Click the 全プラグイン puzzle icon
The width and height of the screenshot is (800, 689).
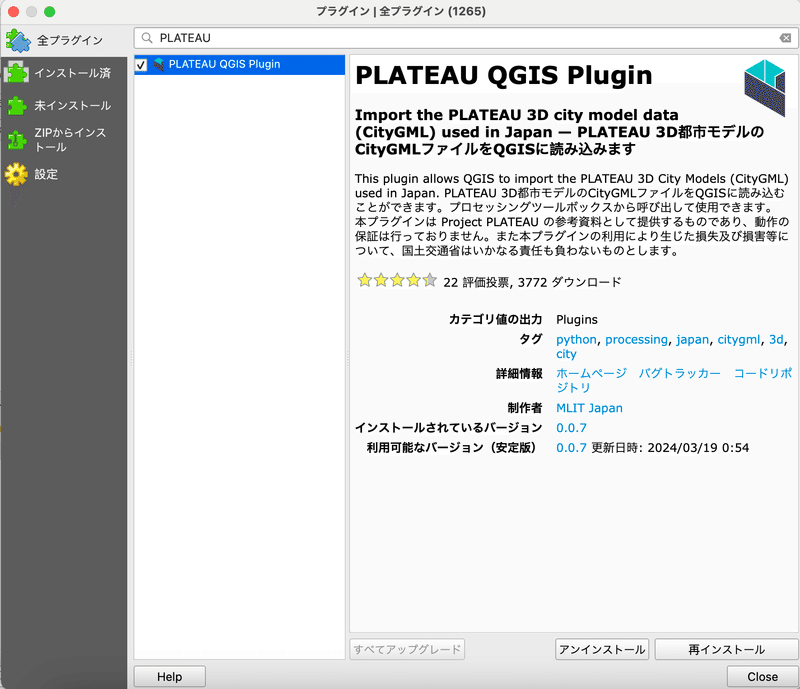(20, 41)
